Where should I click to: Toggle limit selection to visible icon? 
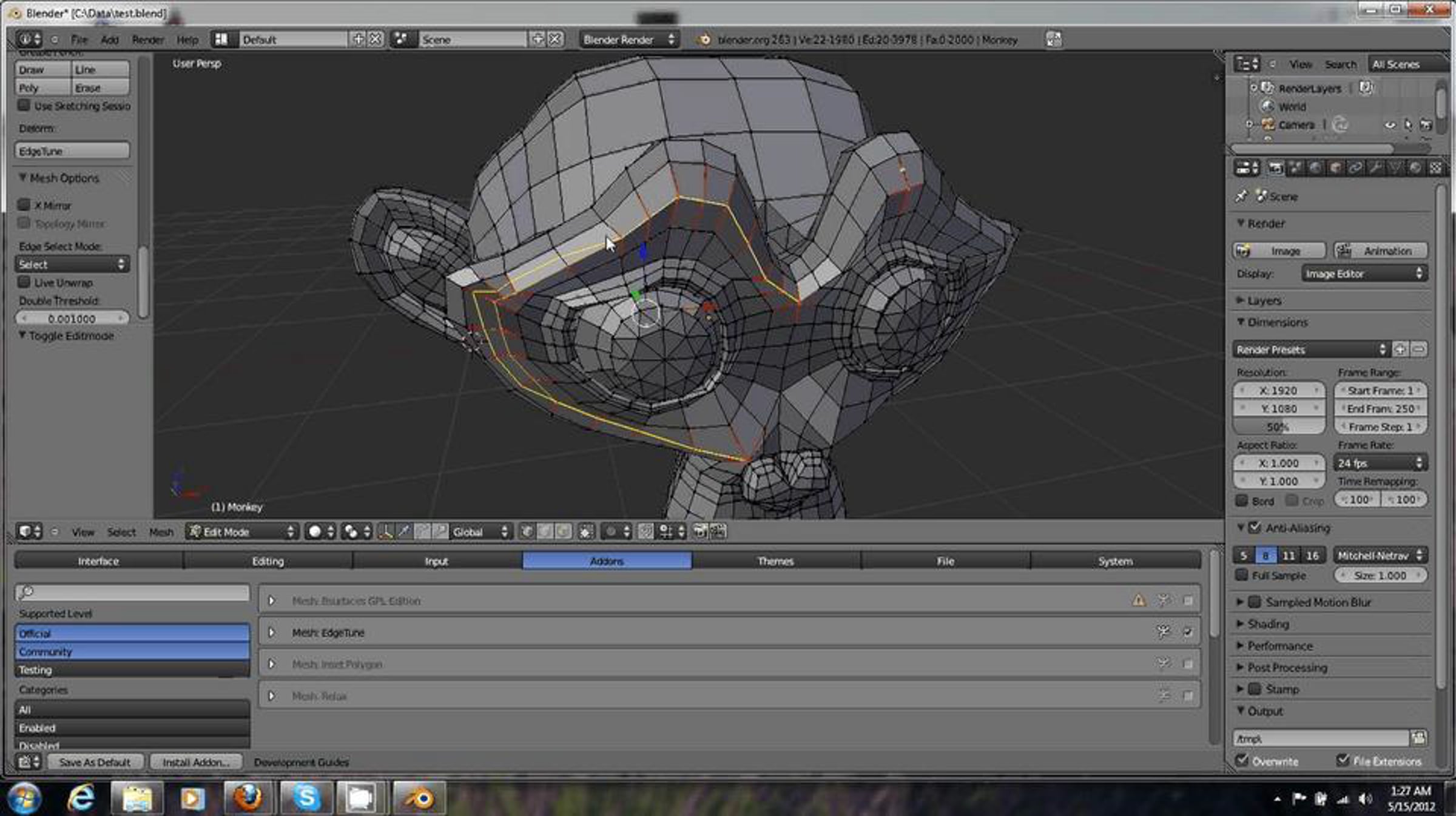(585, 532)
